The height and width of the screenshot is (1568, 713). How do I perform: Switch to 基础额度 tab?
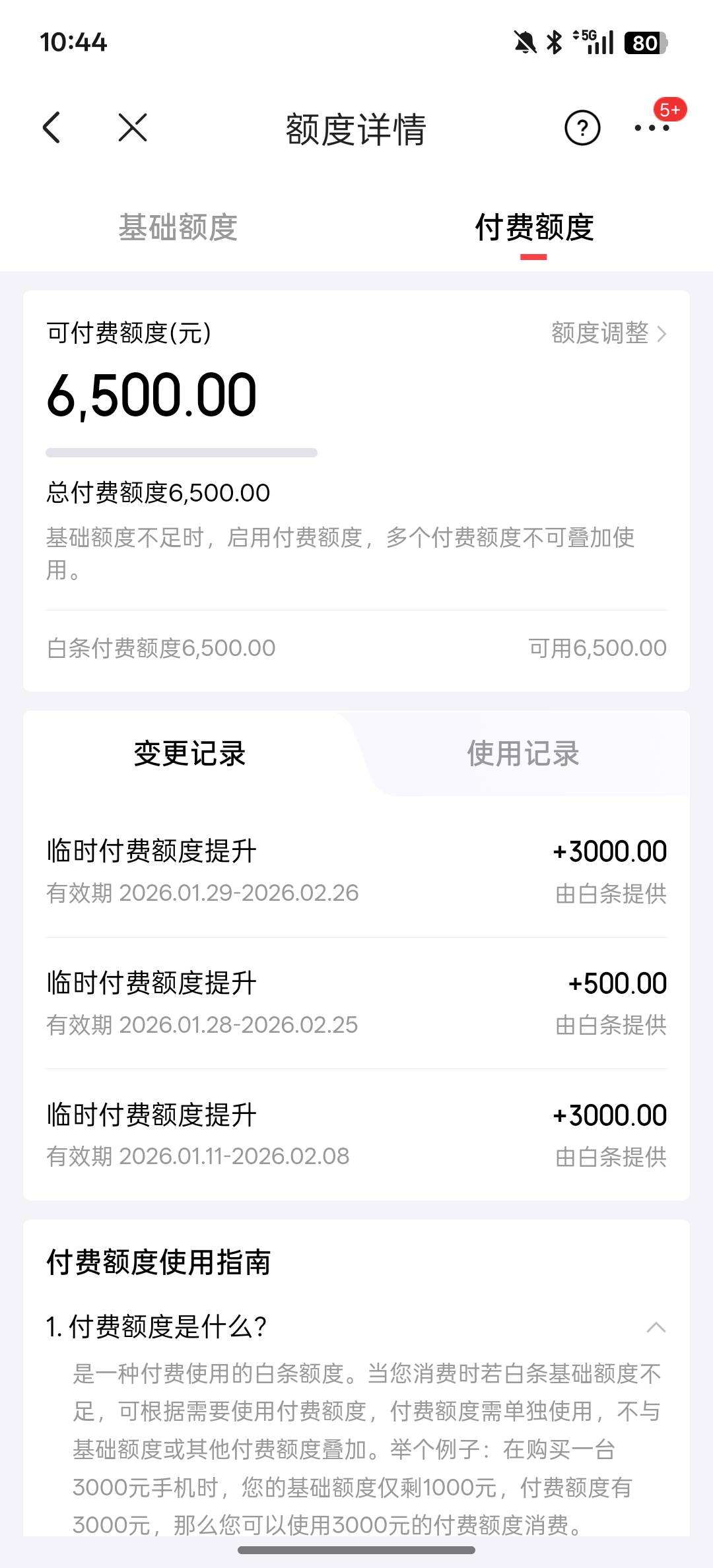pyautogui.click(x=178, y=228)
